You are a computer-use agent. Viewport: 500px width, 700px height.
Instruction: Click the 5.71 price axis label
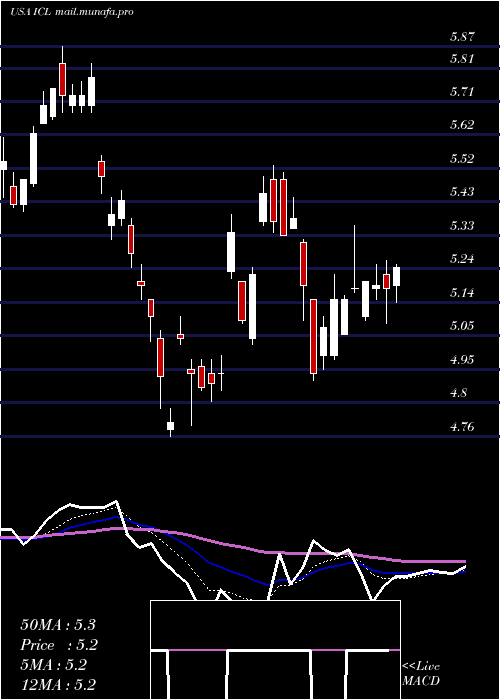coord(462,92)
